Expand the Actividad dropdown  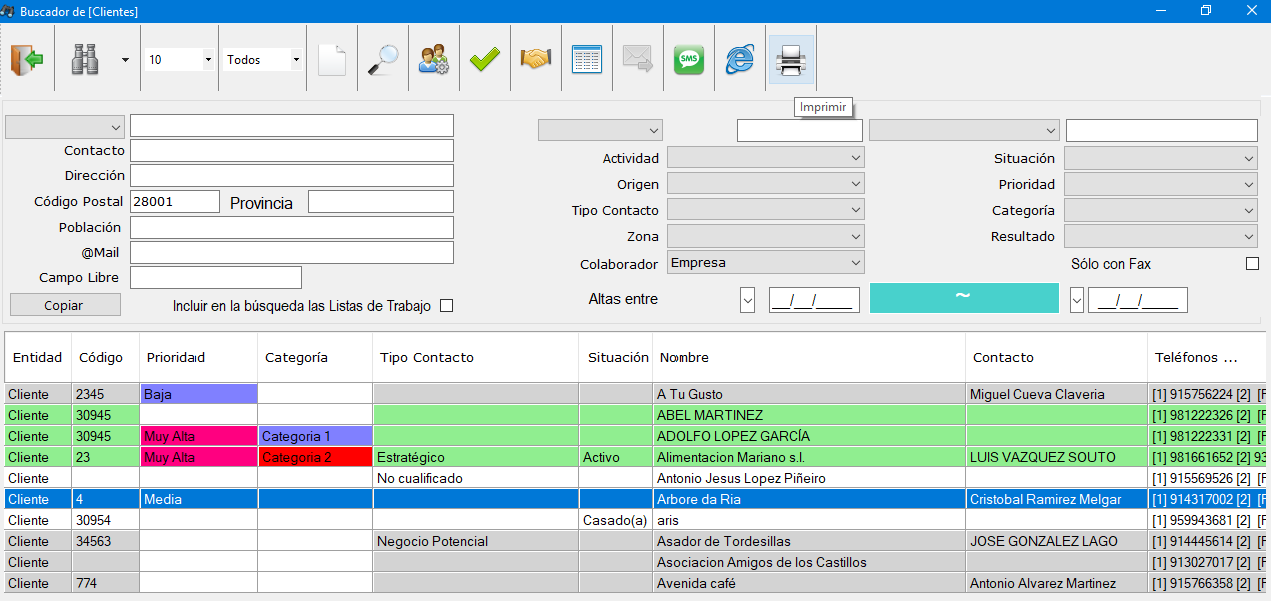(x=765, y=158)
